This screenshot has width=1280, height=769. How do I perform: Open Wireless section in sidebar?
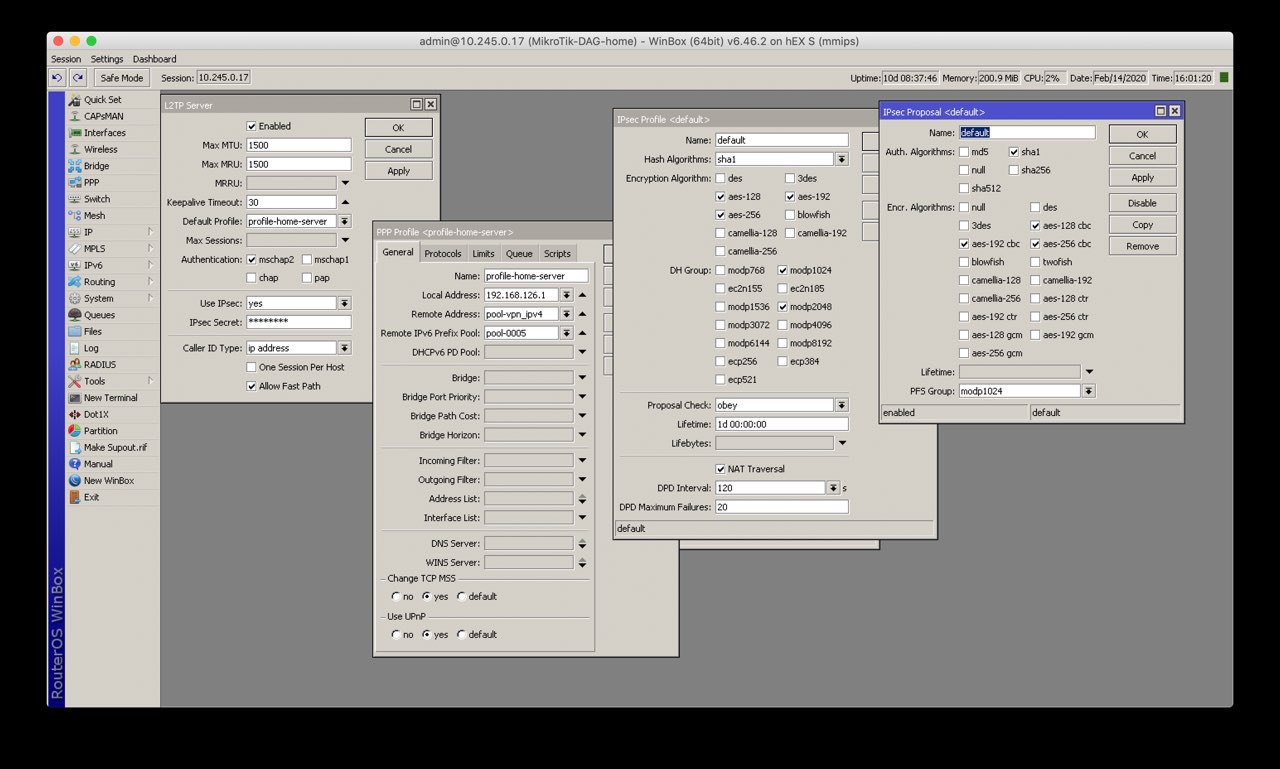click(x=101, y=149)
